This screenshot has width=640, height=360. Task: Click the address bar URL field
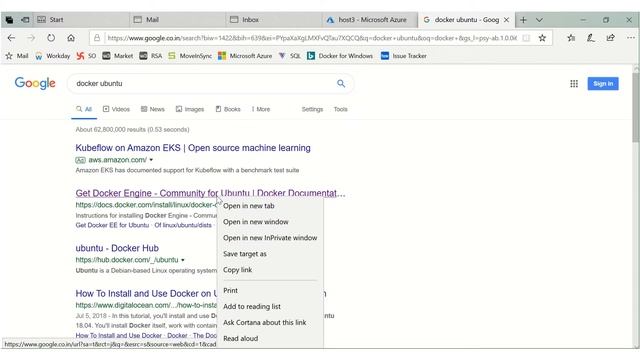point(312,38)
